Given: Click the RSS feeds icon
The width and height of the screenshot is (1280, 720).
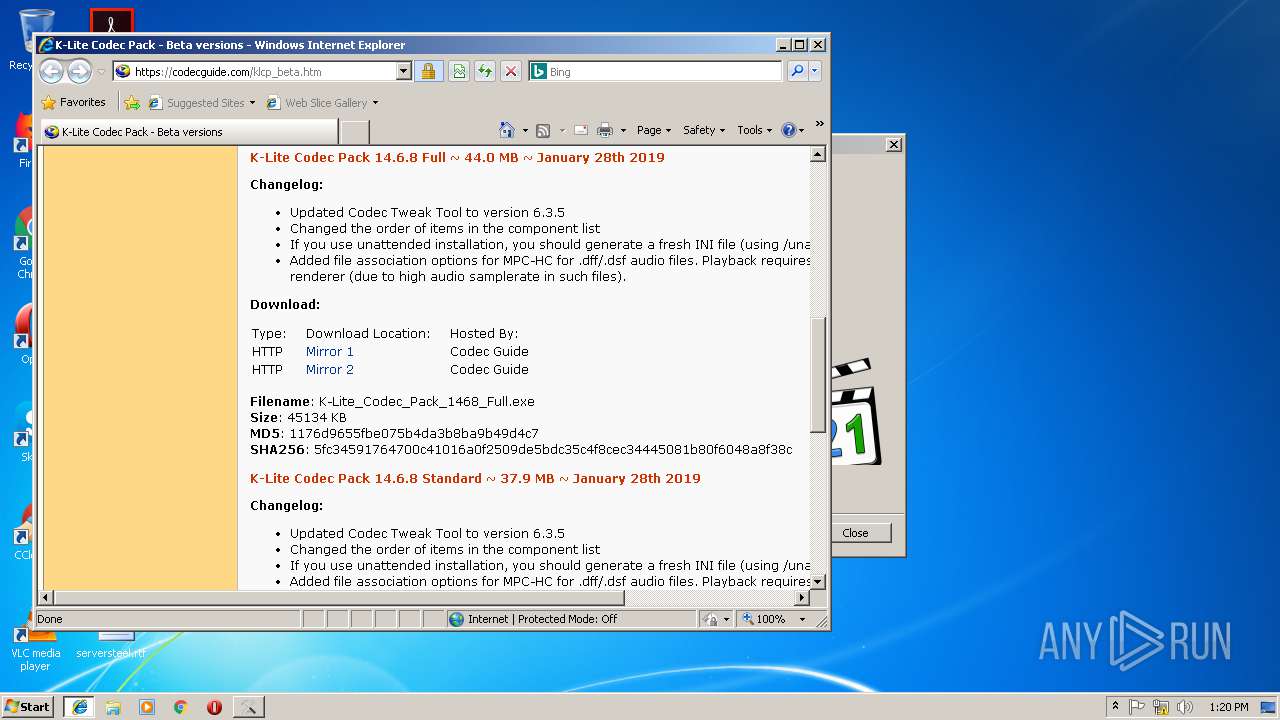Looking at the screenshot, I should pos(543,130).
